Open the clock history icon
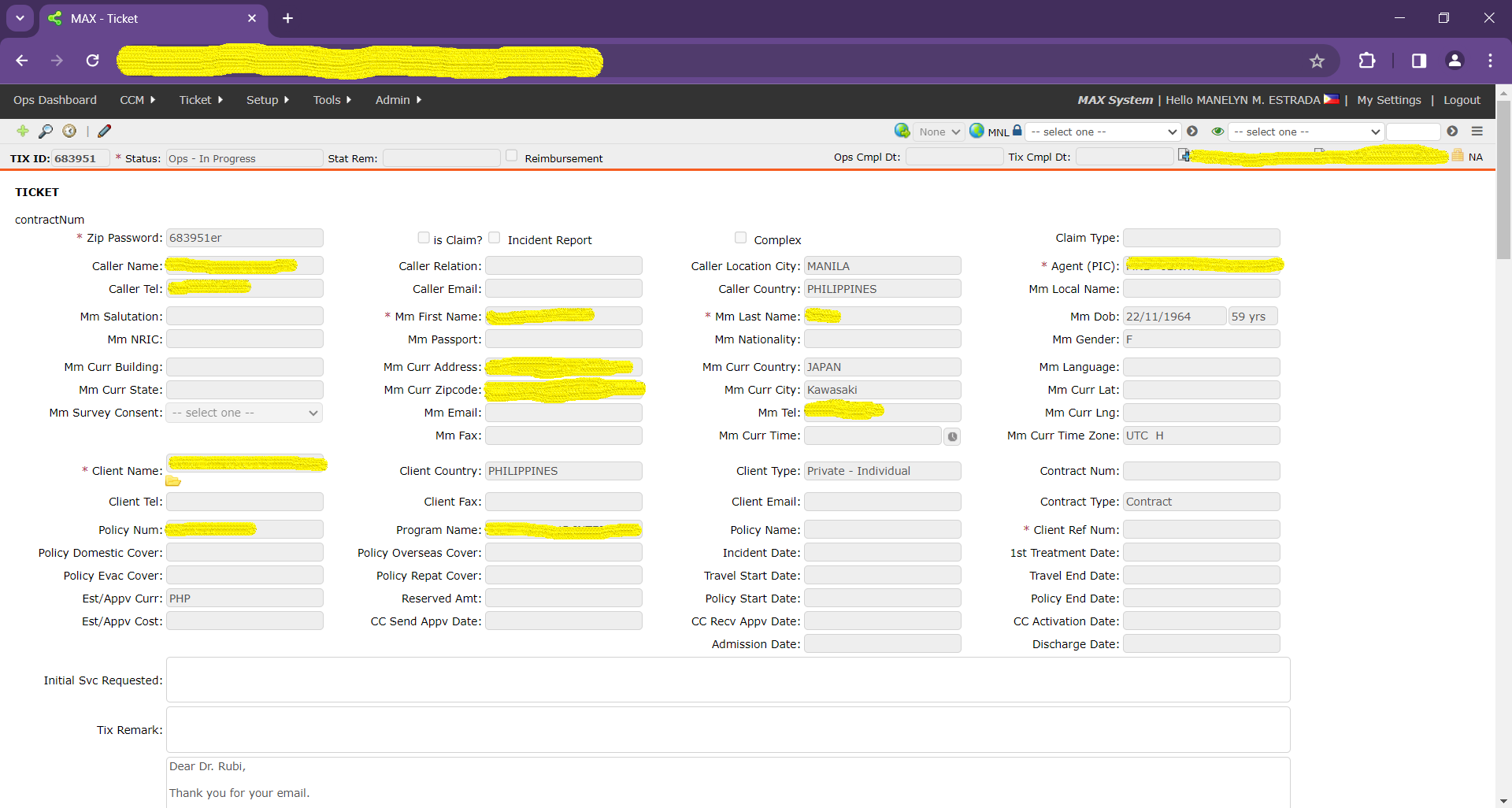1512x808 pixels. (69, 131)
